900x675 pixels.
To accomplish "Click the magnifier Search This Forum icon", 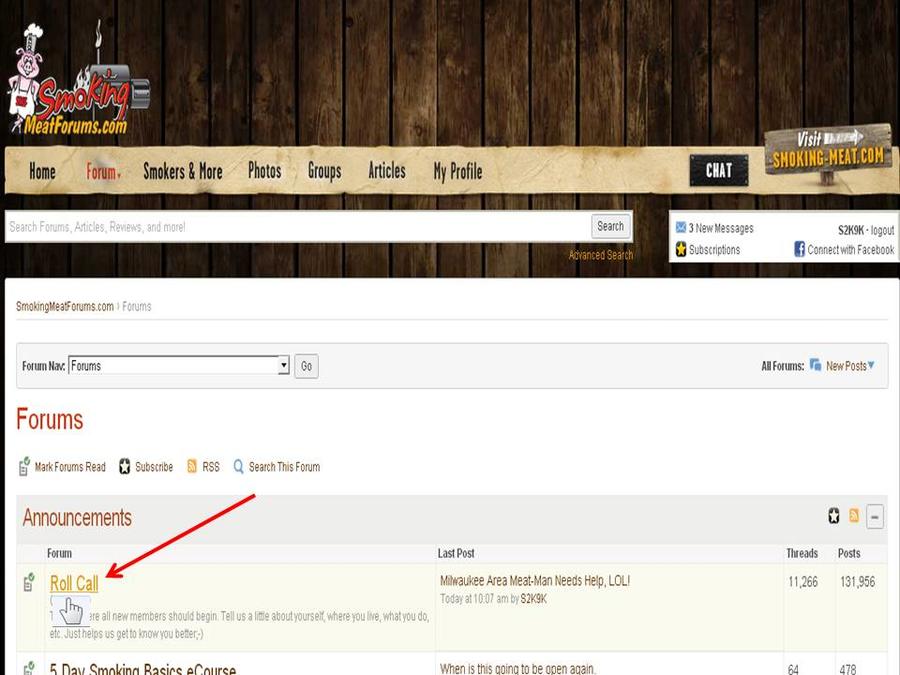I will pos(239,467).
